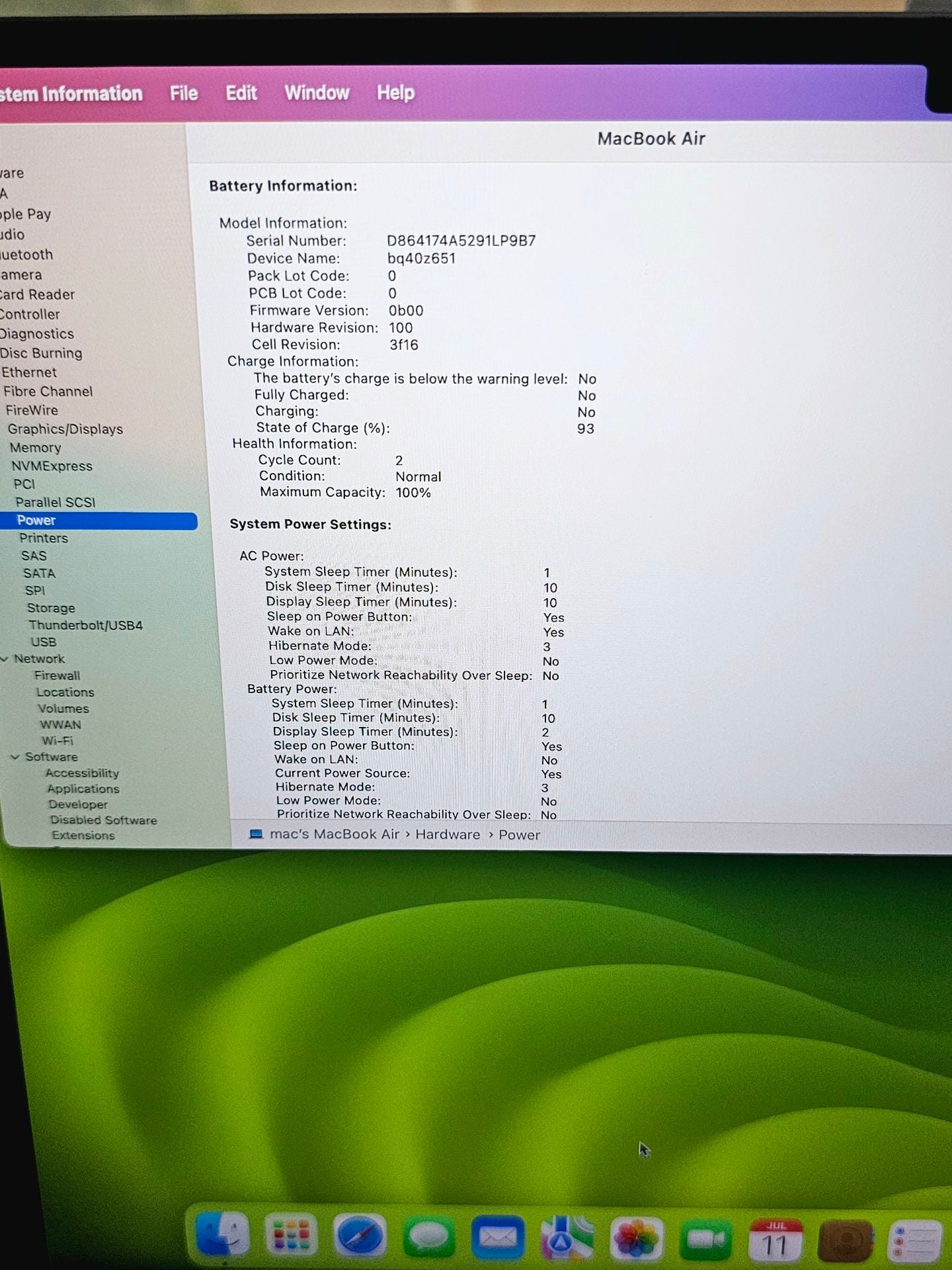Select WWAN under Network
Viewport: 952px width, 1270px height.
click(60, 725)
